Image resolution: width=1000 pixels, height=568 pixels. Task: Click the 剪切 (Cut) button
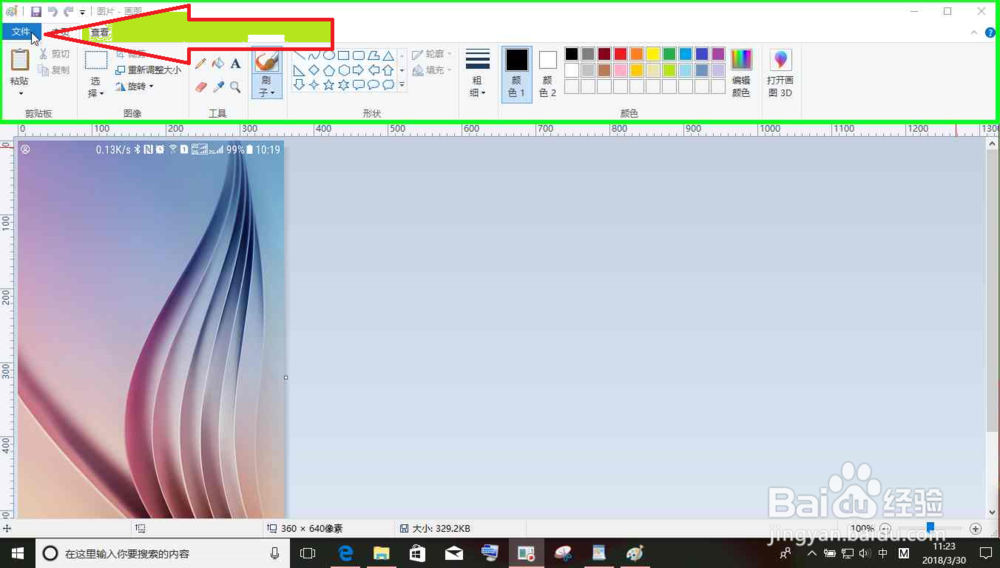(x=54, y=54)
